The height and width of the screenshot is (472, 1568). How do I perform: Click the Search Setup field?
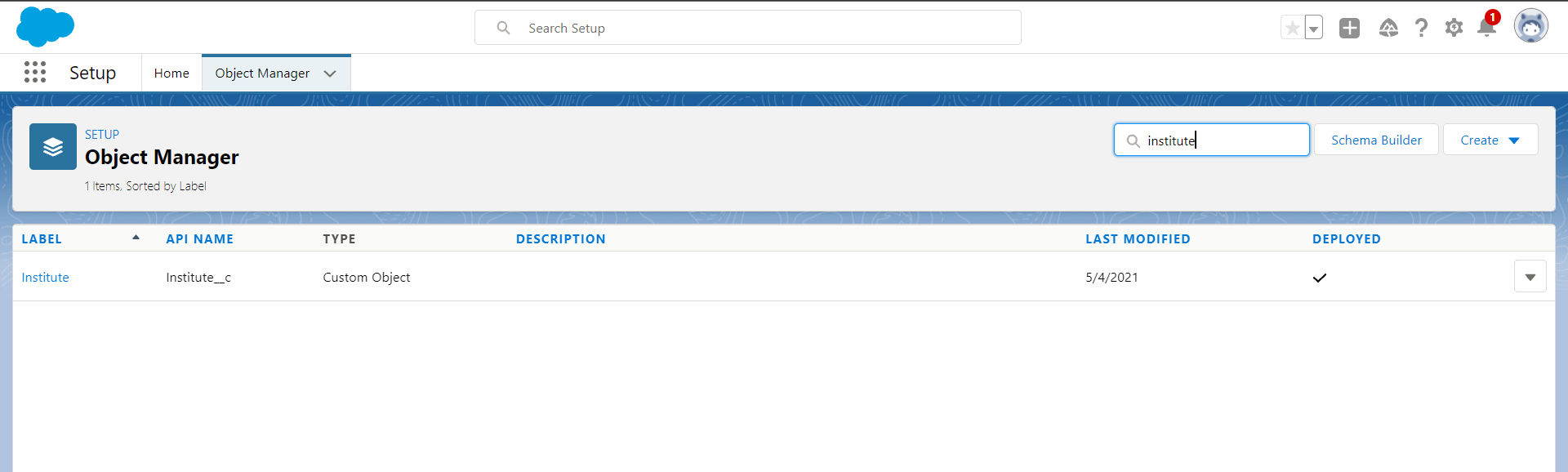click(x=747, y=29)
